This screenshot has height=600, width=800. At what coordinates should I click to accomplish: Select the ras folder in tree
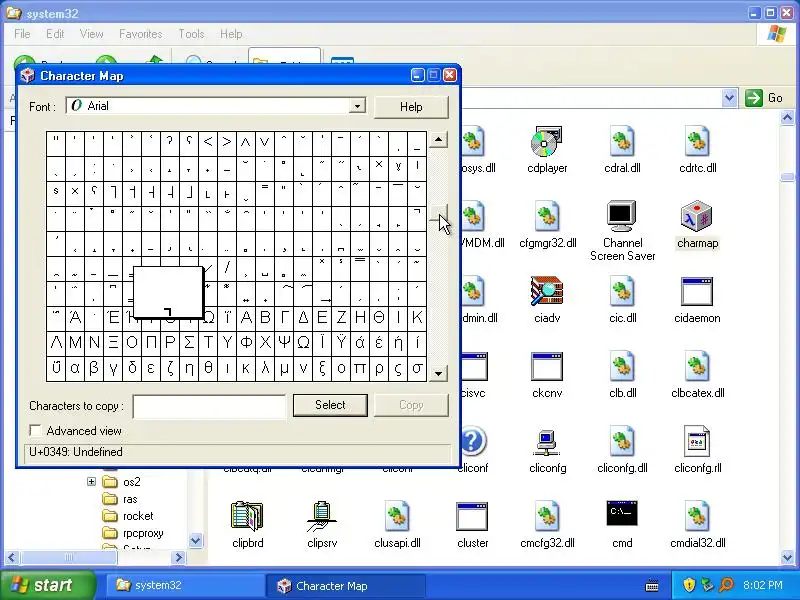tap(120, 499)
